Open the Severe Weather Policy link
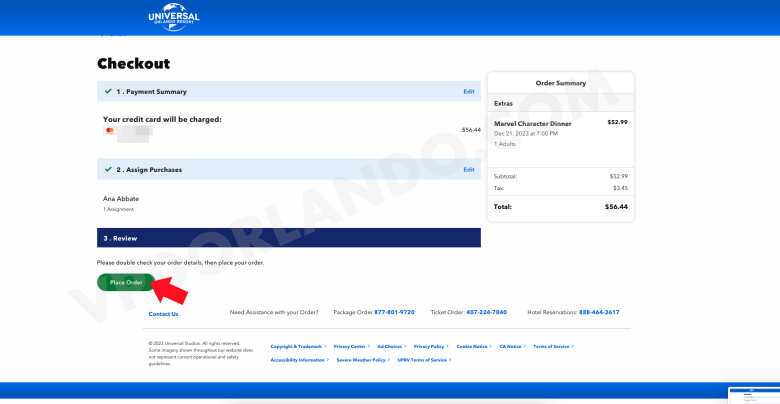This screenshot has width=780, height=404. 363,360
